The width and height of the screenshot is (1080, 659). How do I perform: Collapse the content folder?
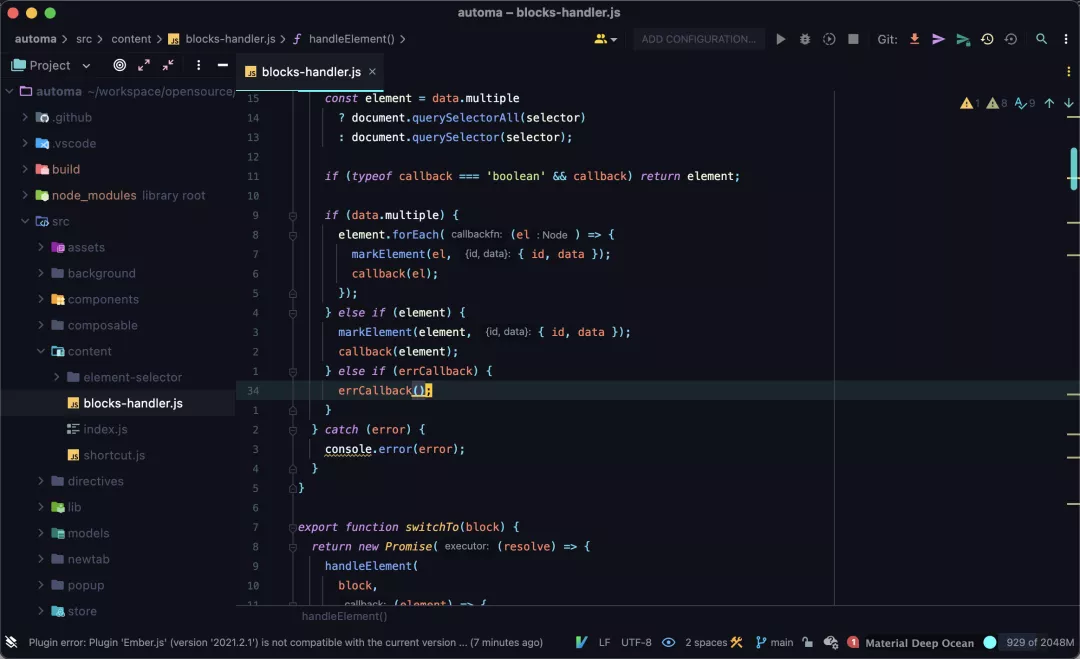(x=41, y=351)
